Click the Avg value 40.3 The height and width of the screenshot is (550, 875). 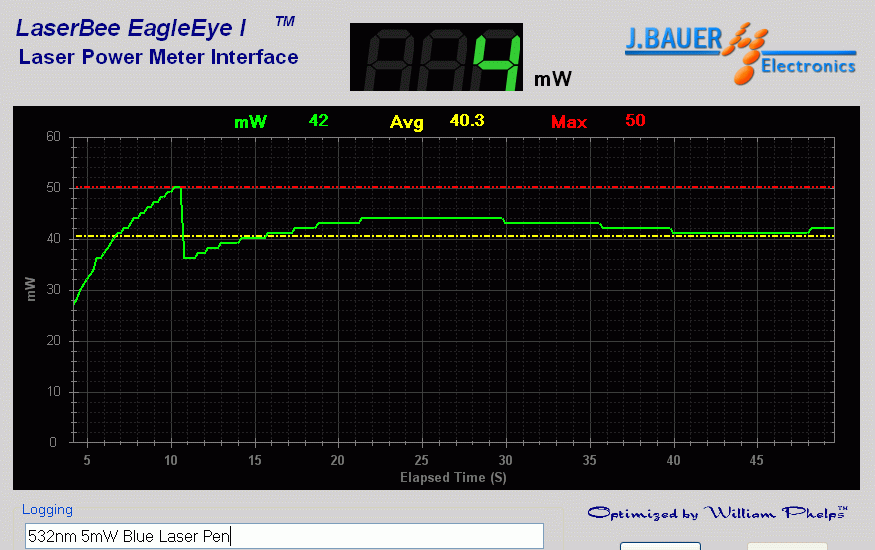coord(467,120)
